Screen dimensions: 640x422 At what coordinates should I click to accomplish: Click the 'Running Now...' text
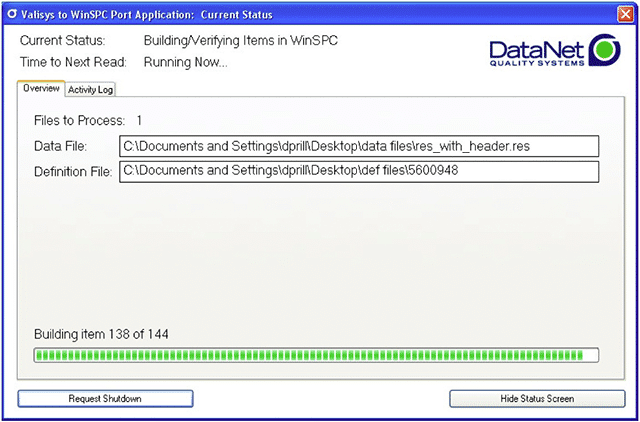pos(186,62)
